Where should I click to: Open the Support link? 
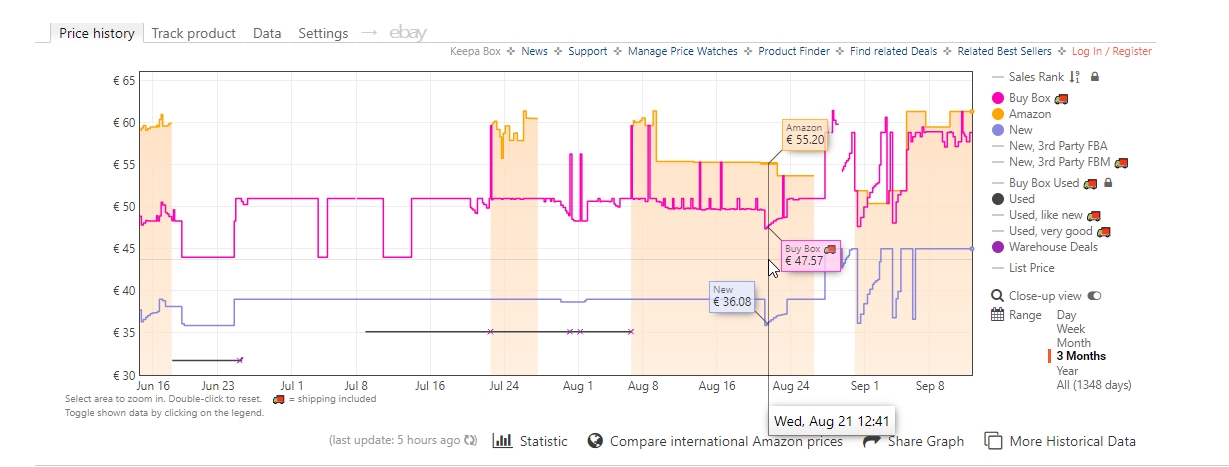587,51
